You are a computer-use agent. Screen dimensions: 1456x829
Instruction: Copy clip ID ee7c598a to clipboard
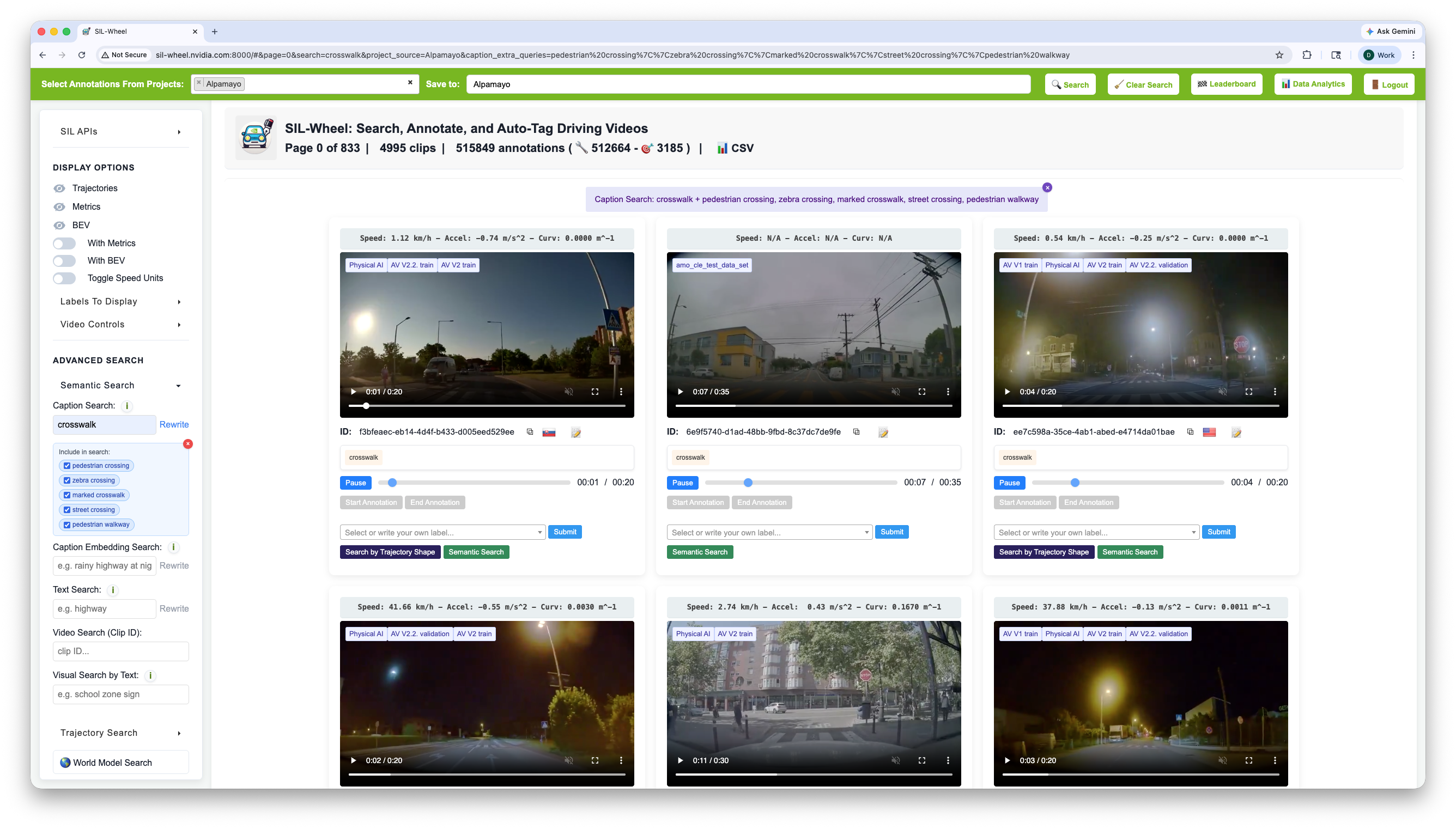[x=1190, y=432]
